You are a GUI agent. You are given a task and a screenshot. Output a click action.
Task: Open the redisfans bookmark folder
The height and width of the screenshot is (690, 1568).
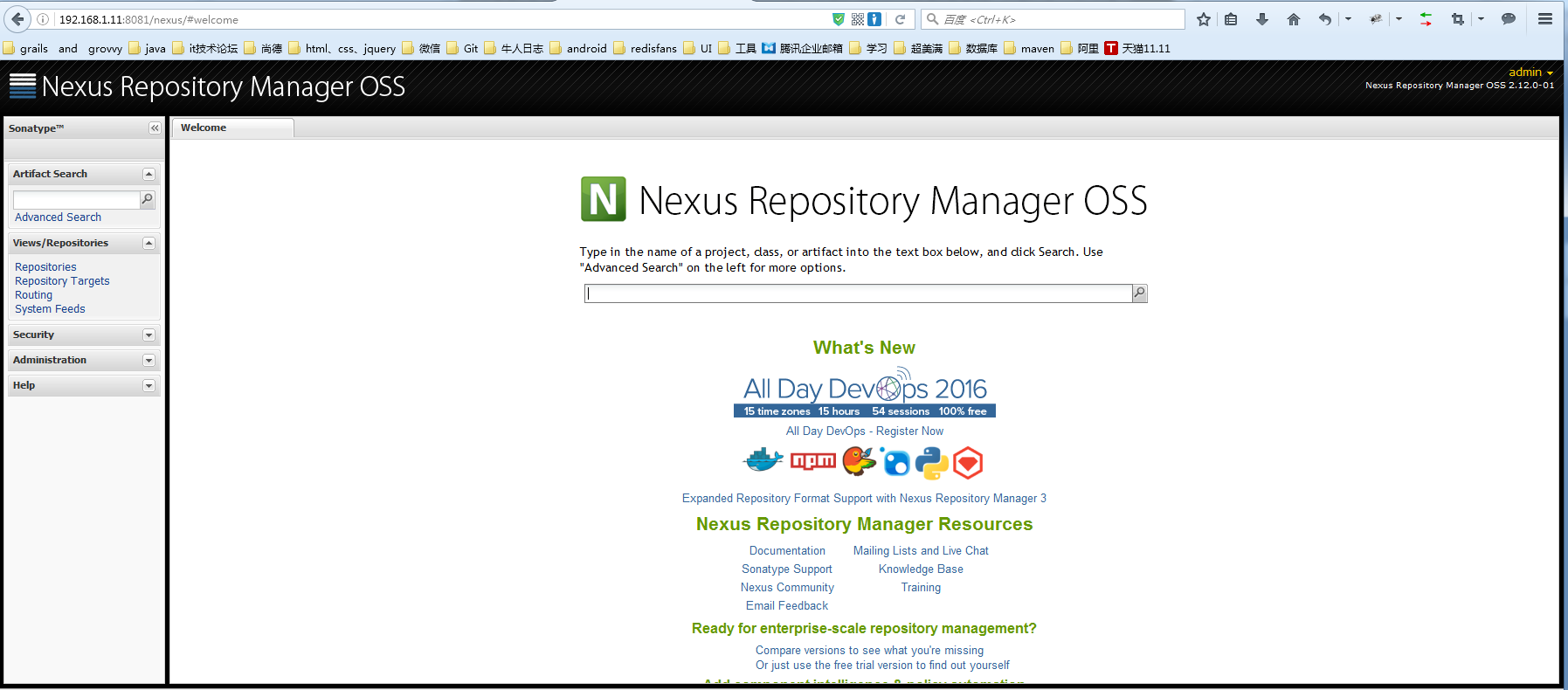[x=645, y=48]
